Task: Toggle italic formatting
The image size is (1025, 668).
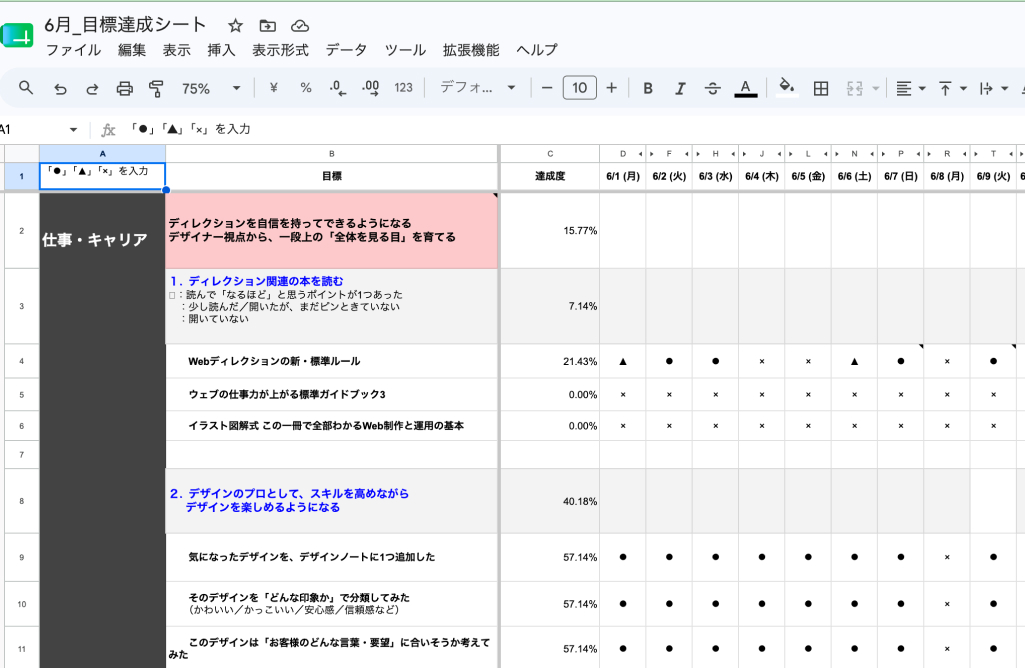Action: tap(680, 88)
